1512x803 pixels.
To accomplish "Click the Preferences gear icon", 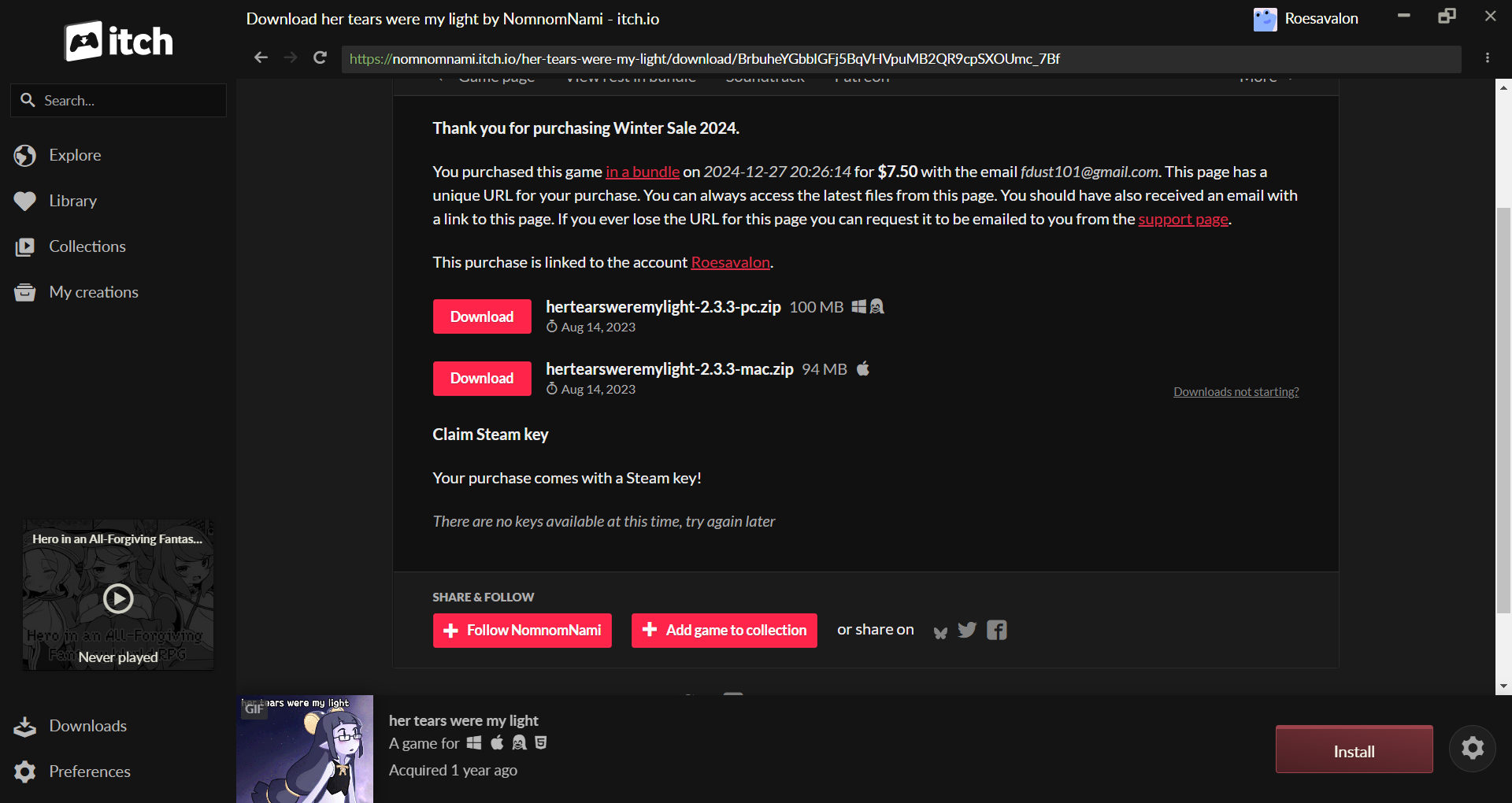I will [x=25, y=772].
